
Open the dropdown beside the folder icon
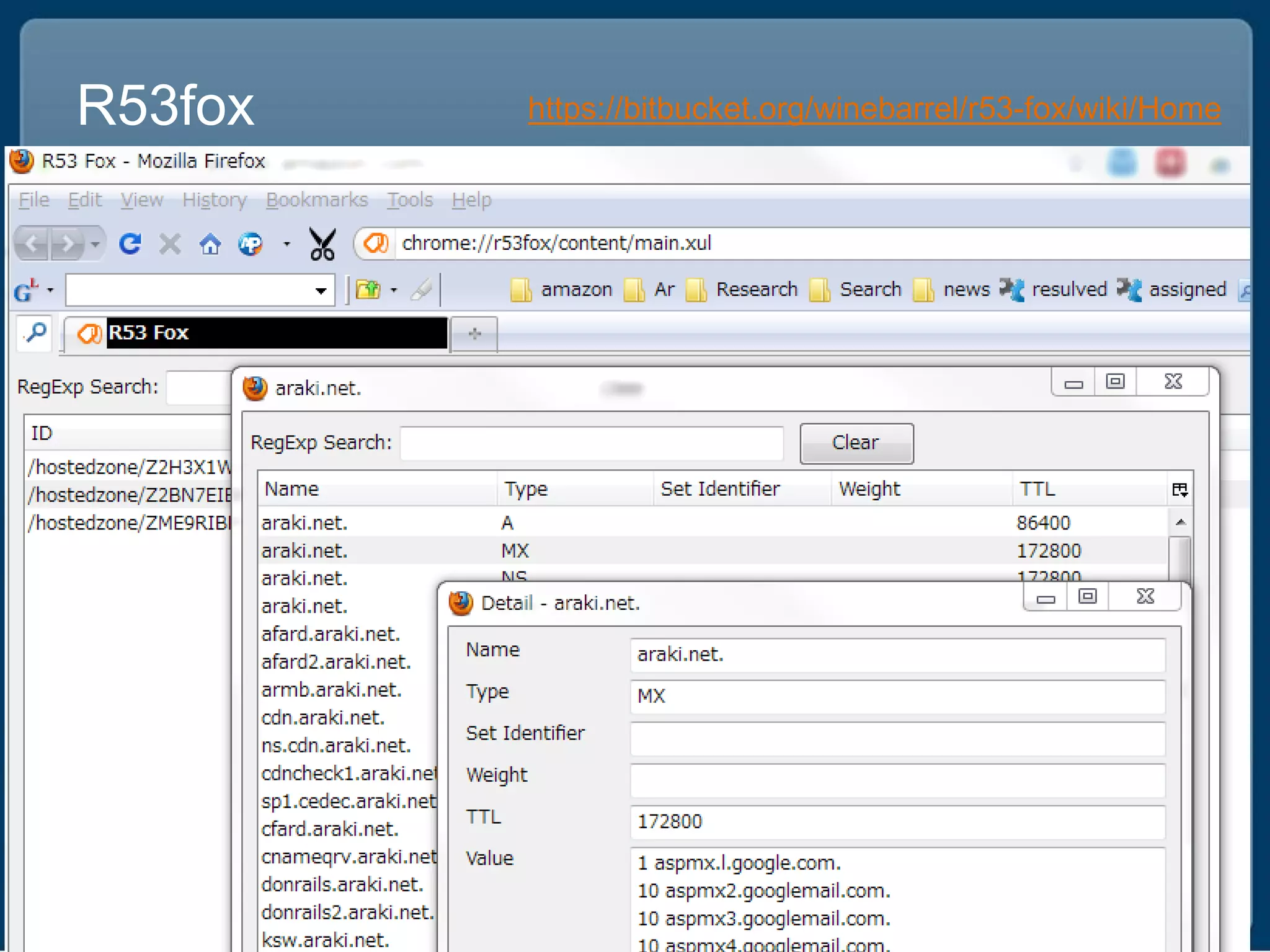click(393, 289)
